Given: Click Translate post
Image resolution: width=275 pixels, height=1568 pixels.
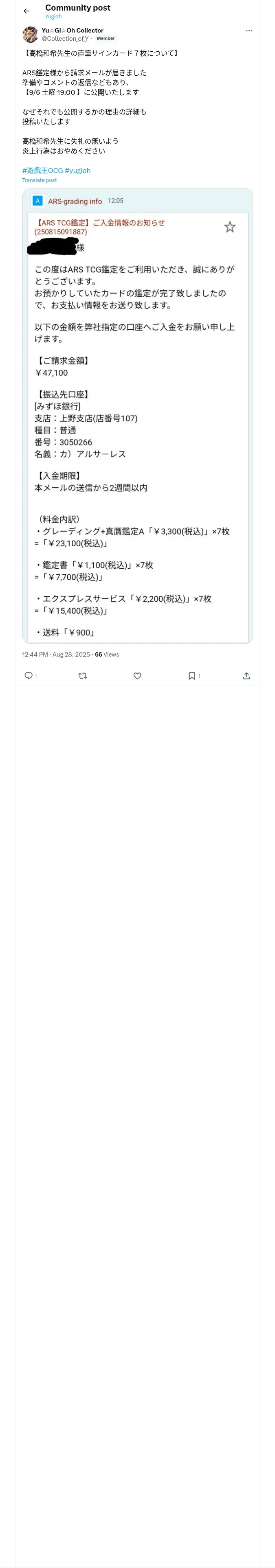Looking at the screenshot, I should coord(40,180).
